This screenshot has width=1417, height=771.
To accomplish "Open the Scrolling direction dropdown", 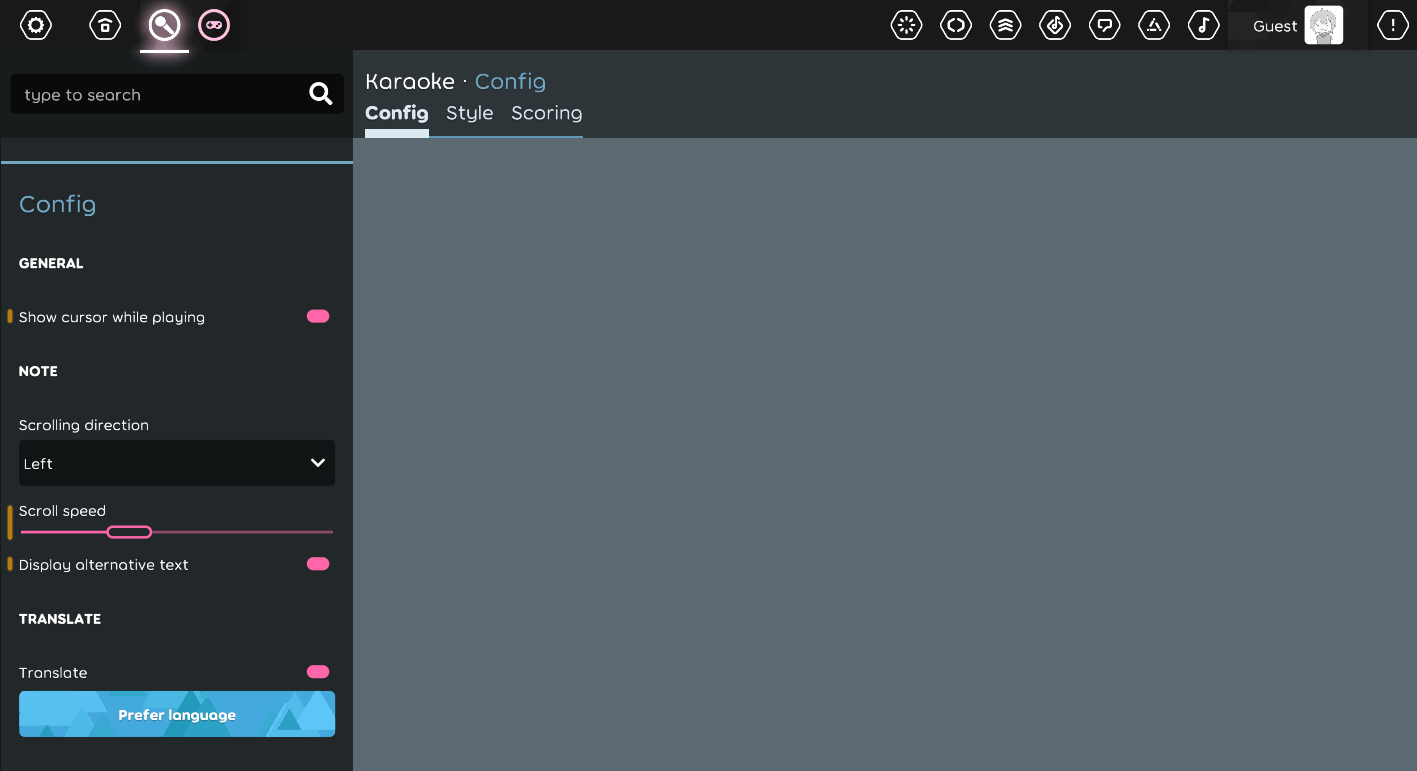I will [x=177, y=463].
